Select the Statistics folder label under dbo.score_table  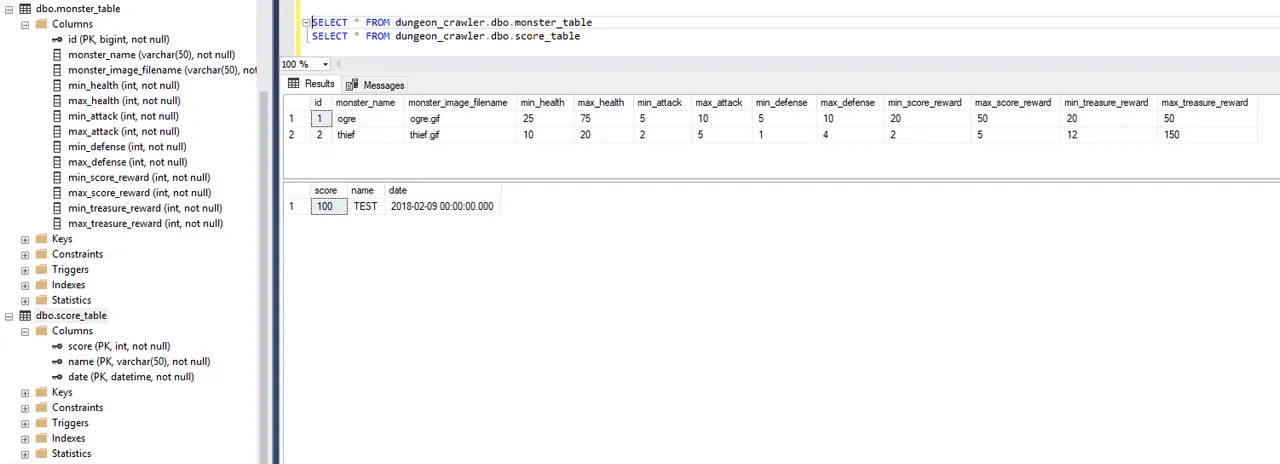71,453
